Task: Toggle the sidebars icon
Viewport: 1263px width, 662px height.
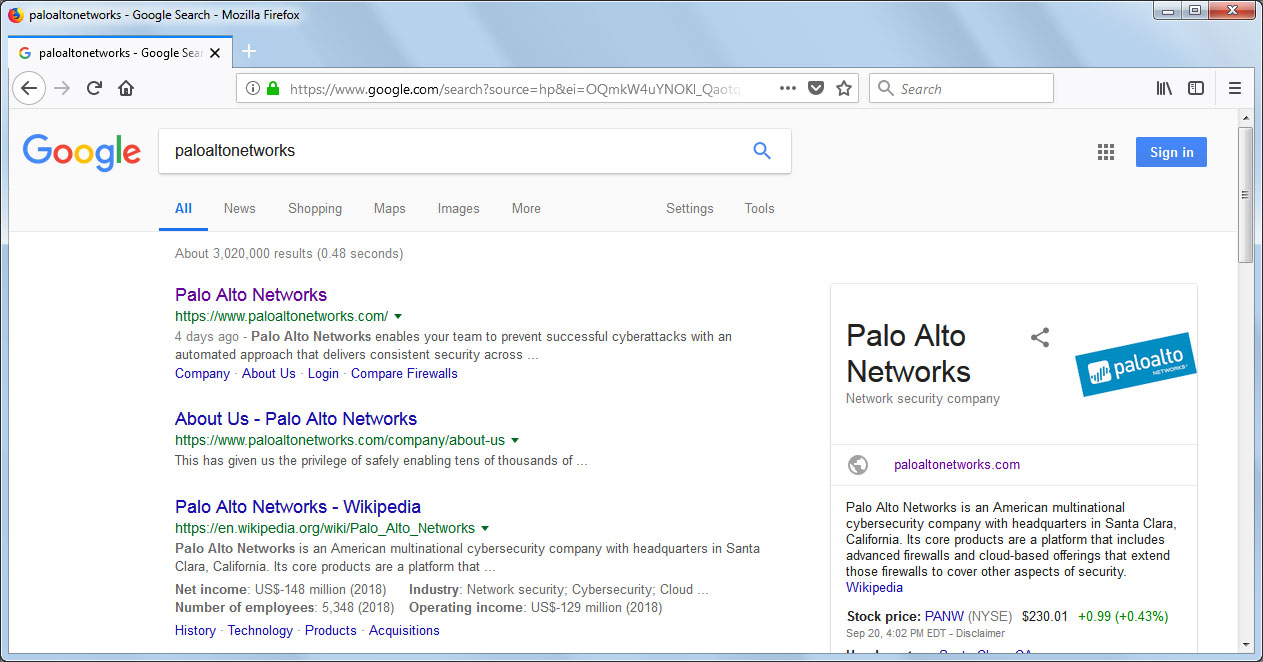Action: [1196, 88]
